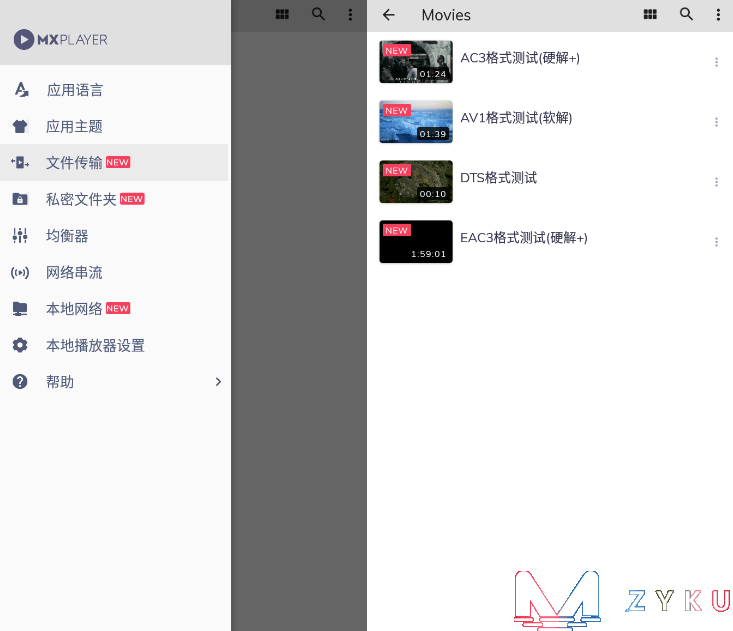Image resolution: width=733 pixels, height=631 pixels.
Task: Open 私密文件夹 private folder
Action: point(114,199)
